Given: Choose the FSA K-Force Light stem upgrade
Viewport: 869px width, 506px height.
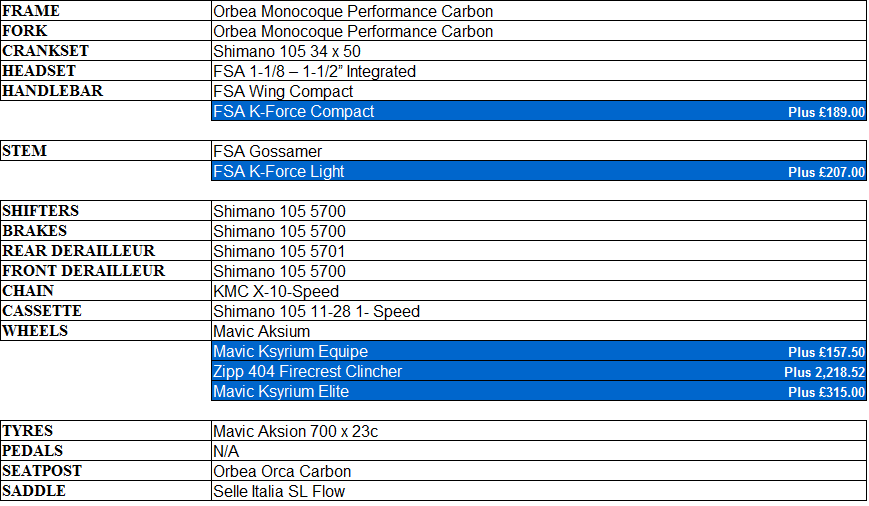Looking at the screenshot, I should (x=279, y=172).
